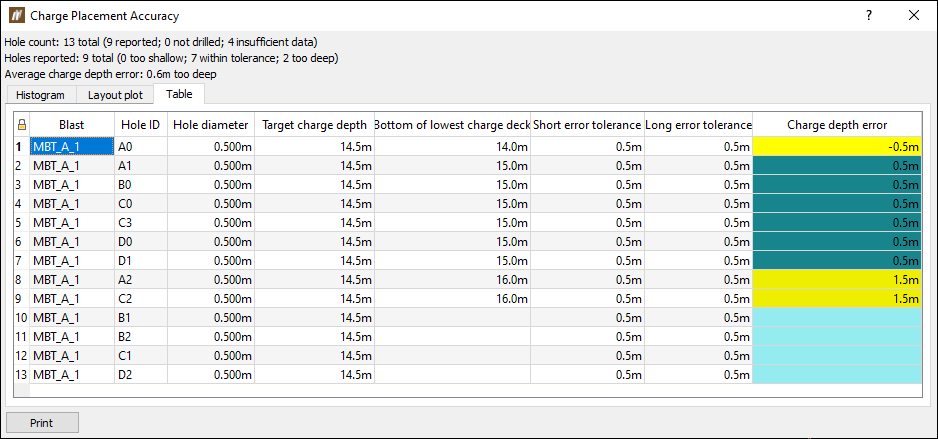Click Hole ID cell B2
The height and width of the screenshot is (439, 938).
tap(141, 337)
